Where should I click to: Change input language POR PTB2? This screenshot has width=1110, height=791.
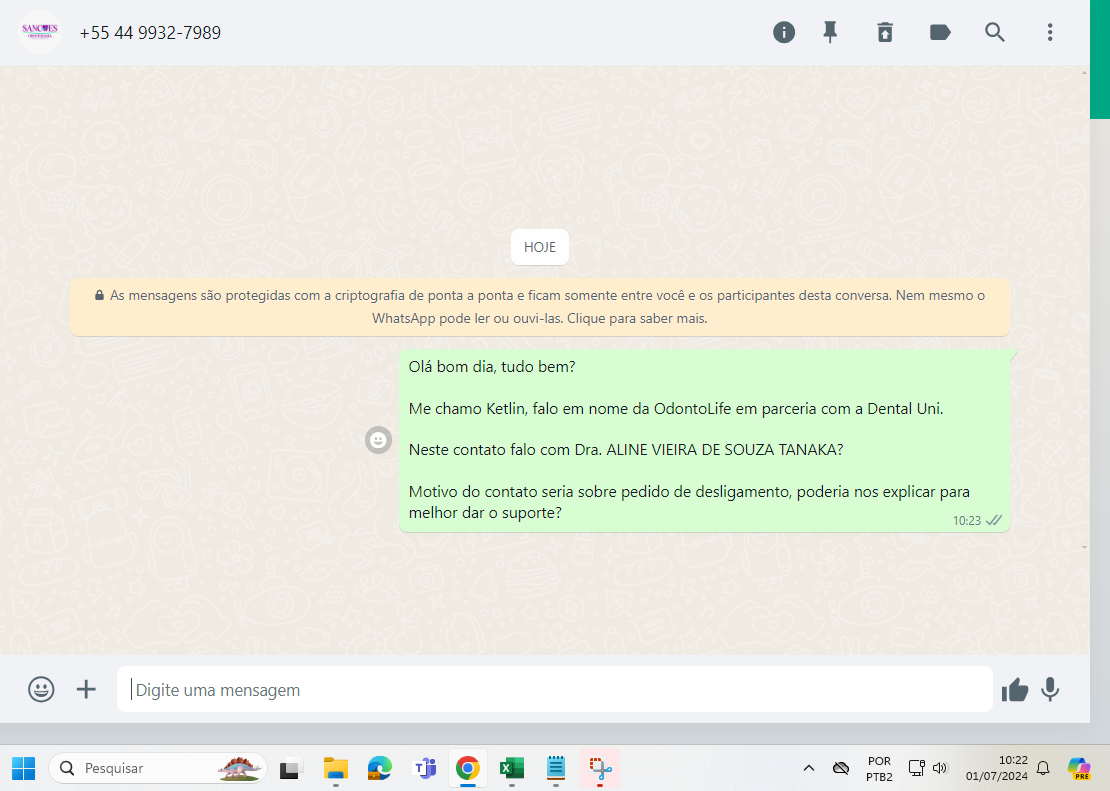pos(879,768)
